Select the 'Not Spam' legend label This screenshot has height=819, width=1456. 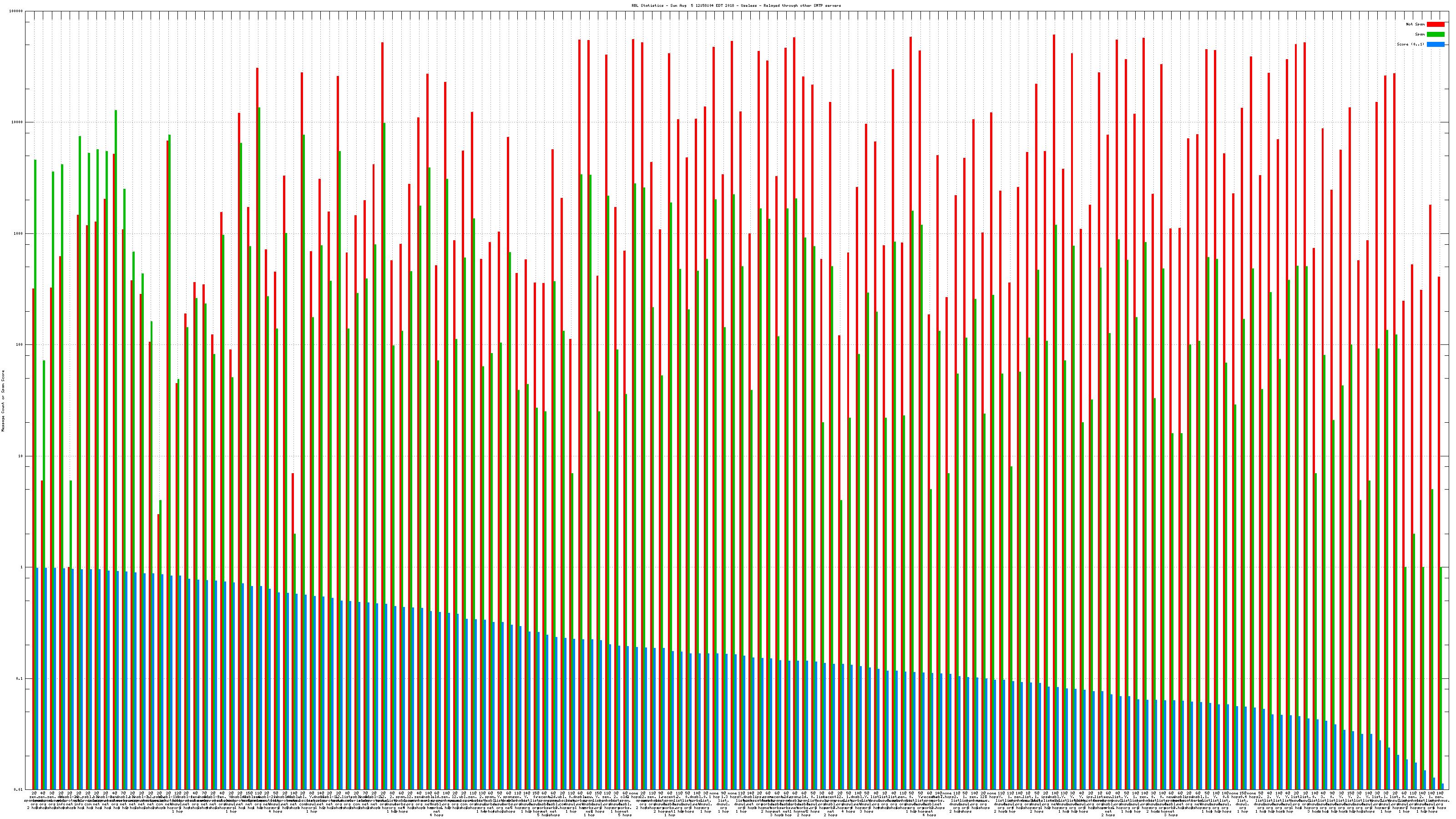[x=1416, y=24]
